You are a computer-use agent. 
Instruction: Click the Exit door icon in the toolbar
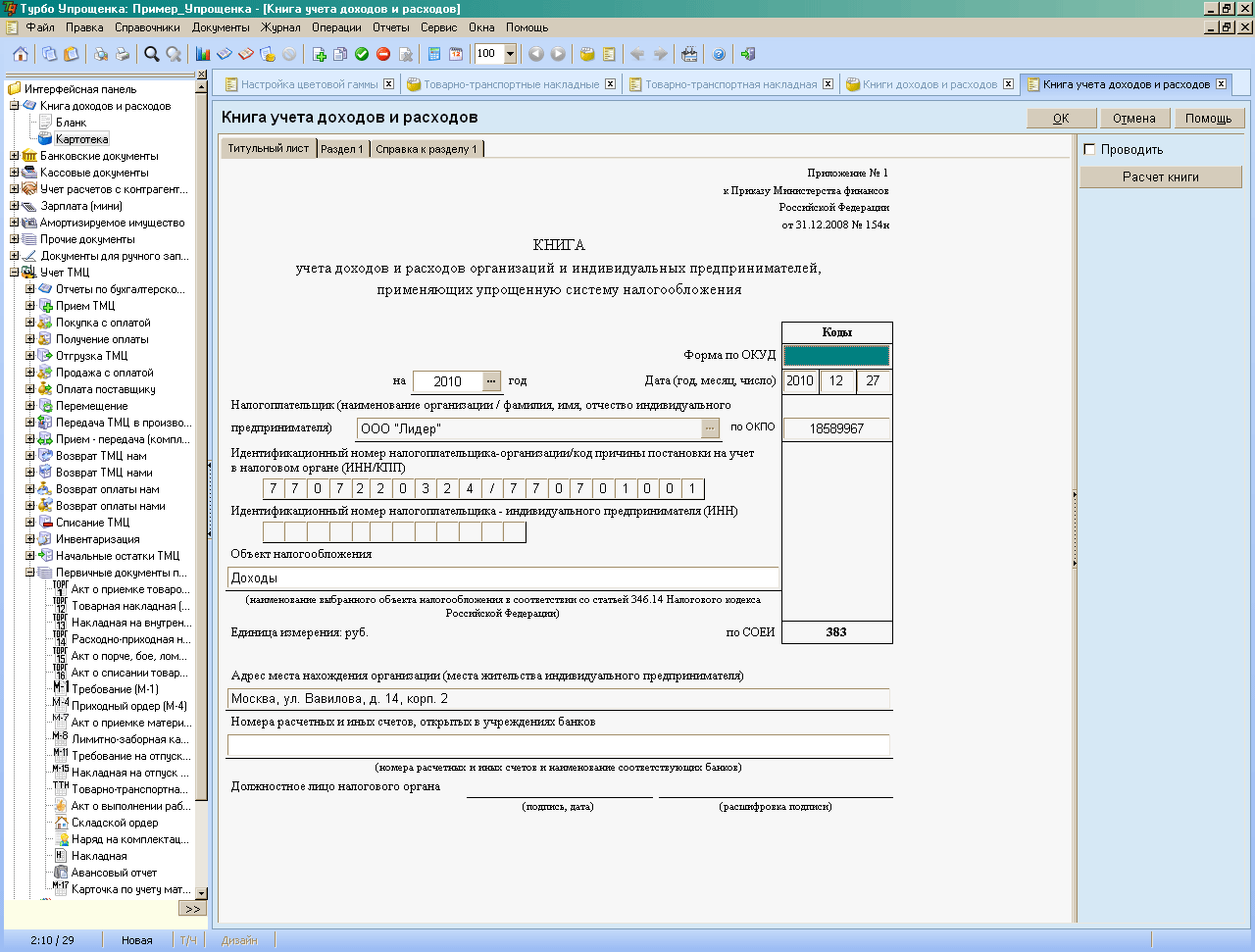pyautogui.click(x=748, y=54)
